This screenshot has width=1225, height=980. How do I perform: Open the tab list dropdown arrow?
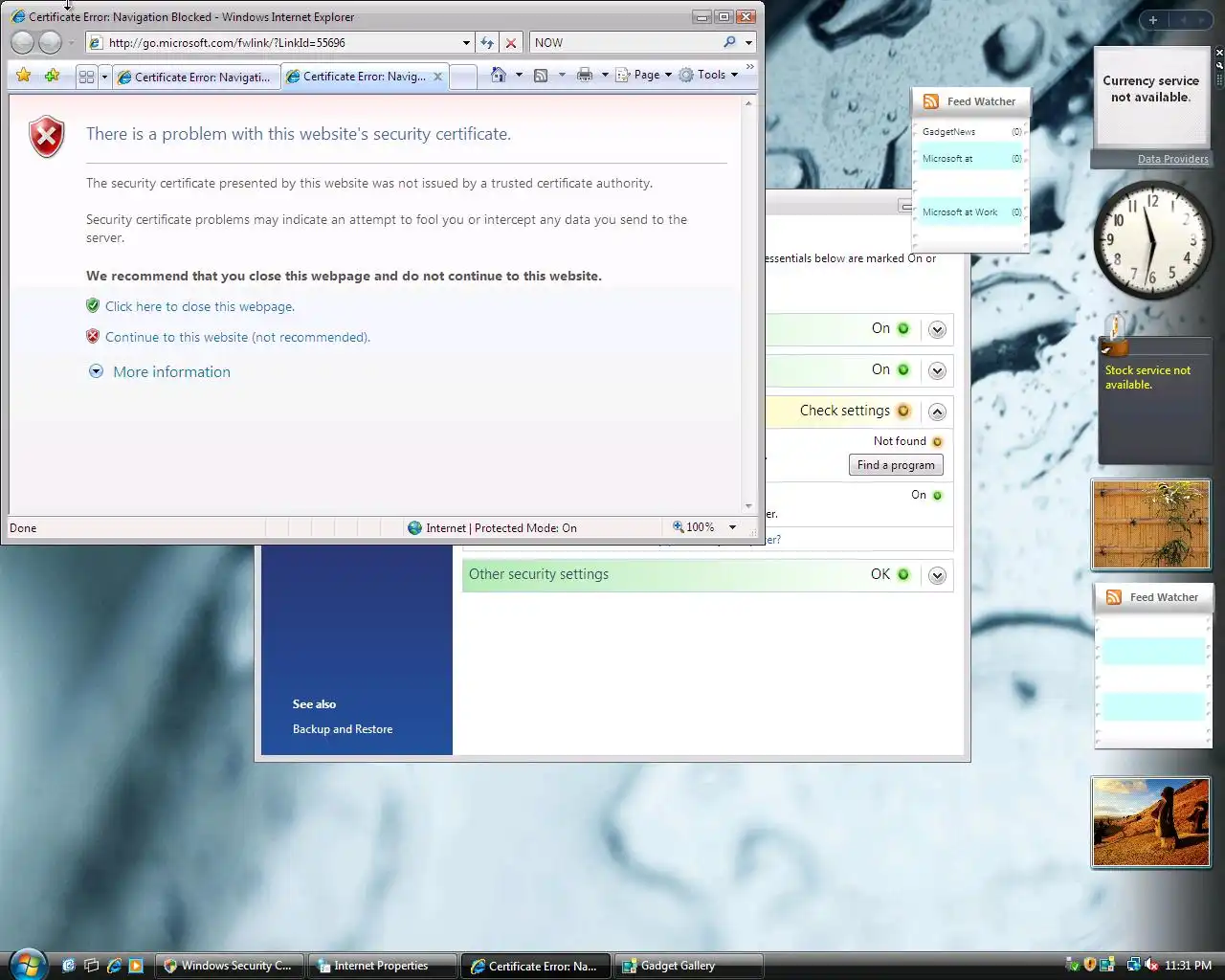coord(104,77)
